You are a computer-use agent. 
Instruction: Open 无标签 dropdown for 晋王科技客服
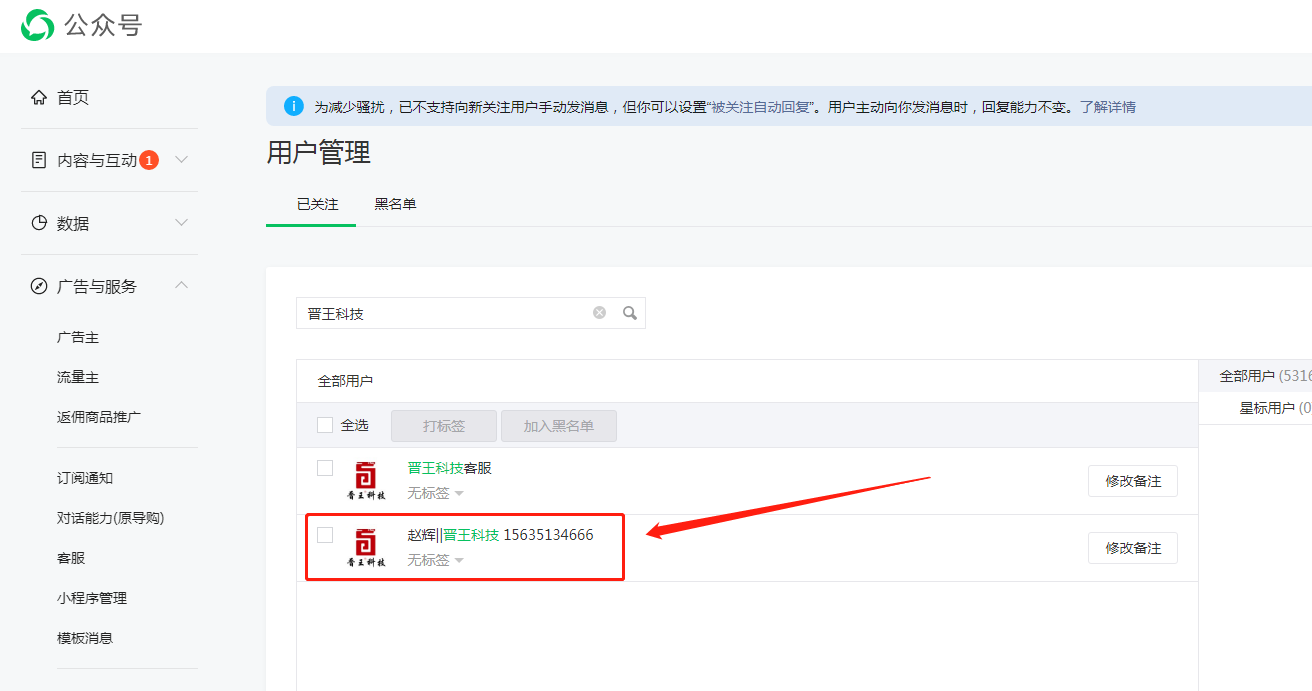435,493
